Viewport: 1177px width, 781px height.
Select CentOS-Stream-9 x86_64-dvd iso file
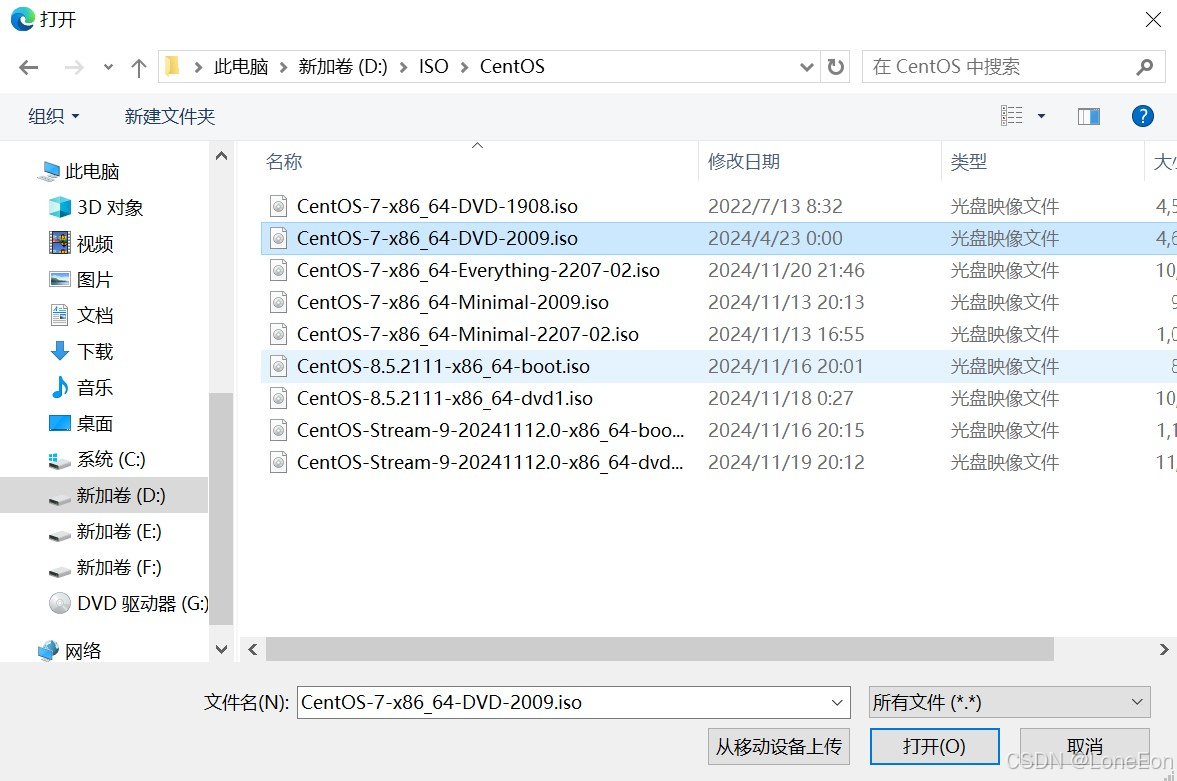click(x=489, y=463)
